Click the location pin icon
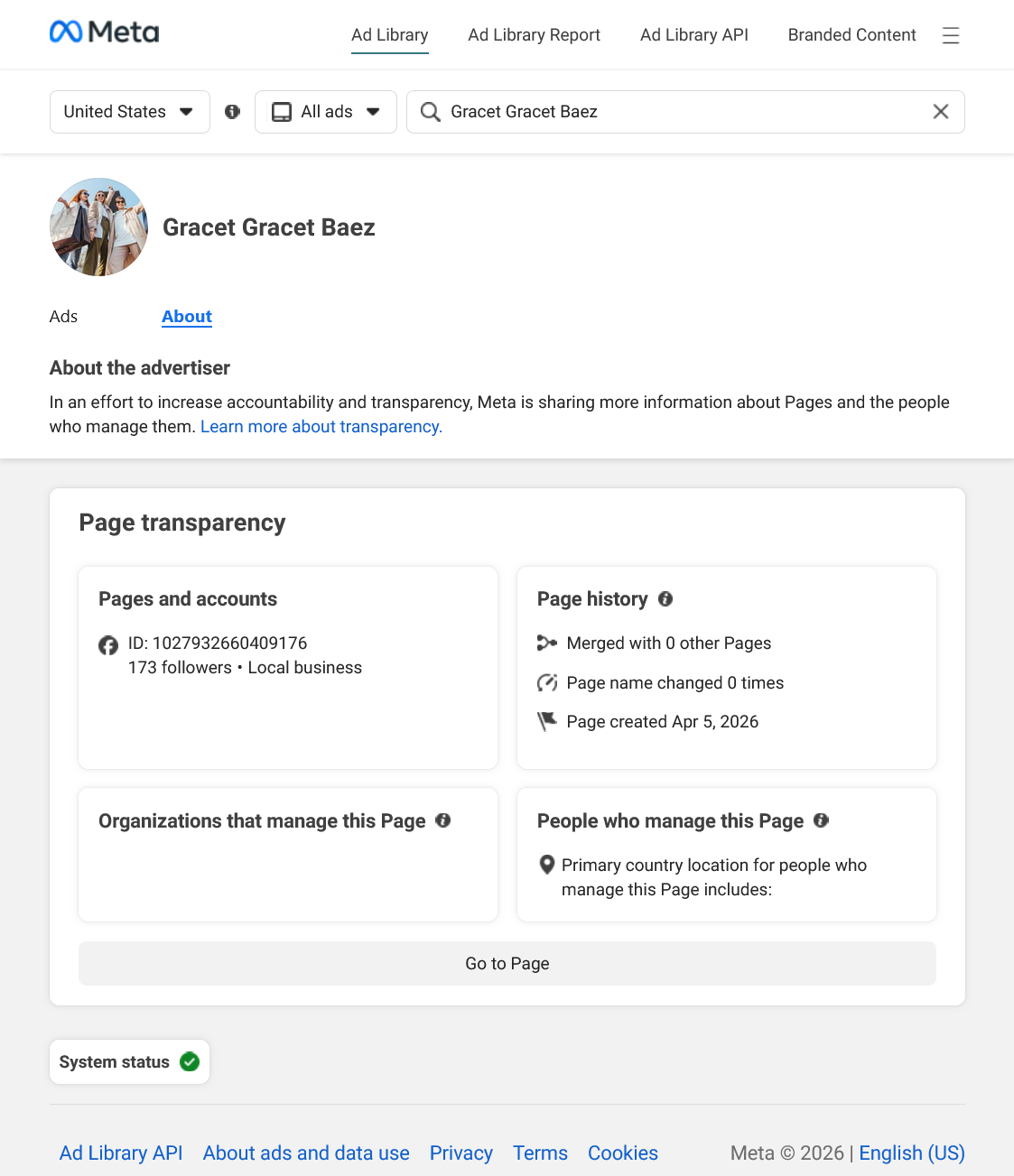Viewport: 1014px width, 1176px height. coord(546,865)
